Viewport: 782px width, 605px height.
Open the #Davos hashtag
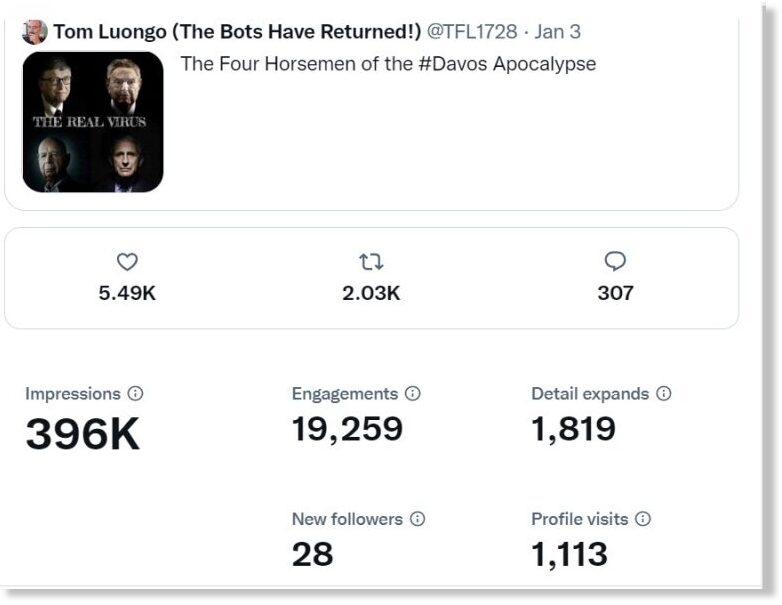(x=453, y=64)
